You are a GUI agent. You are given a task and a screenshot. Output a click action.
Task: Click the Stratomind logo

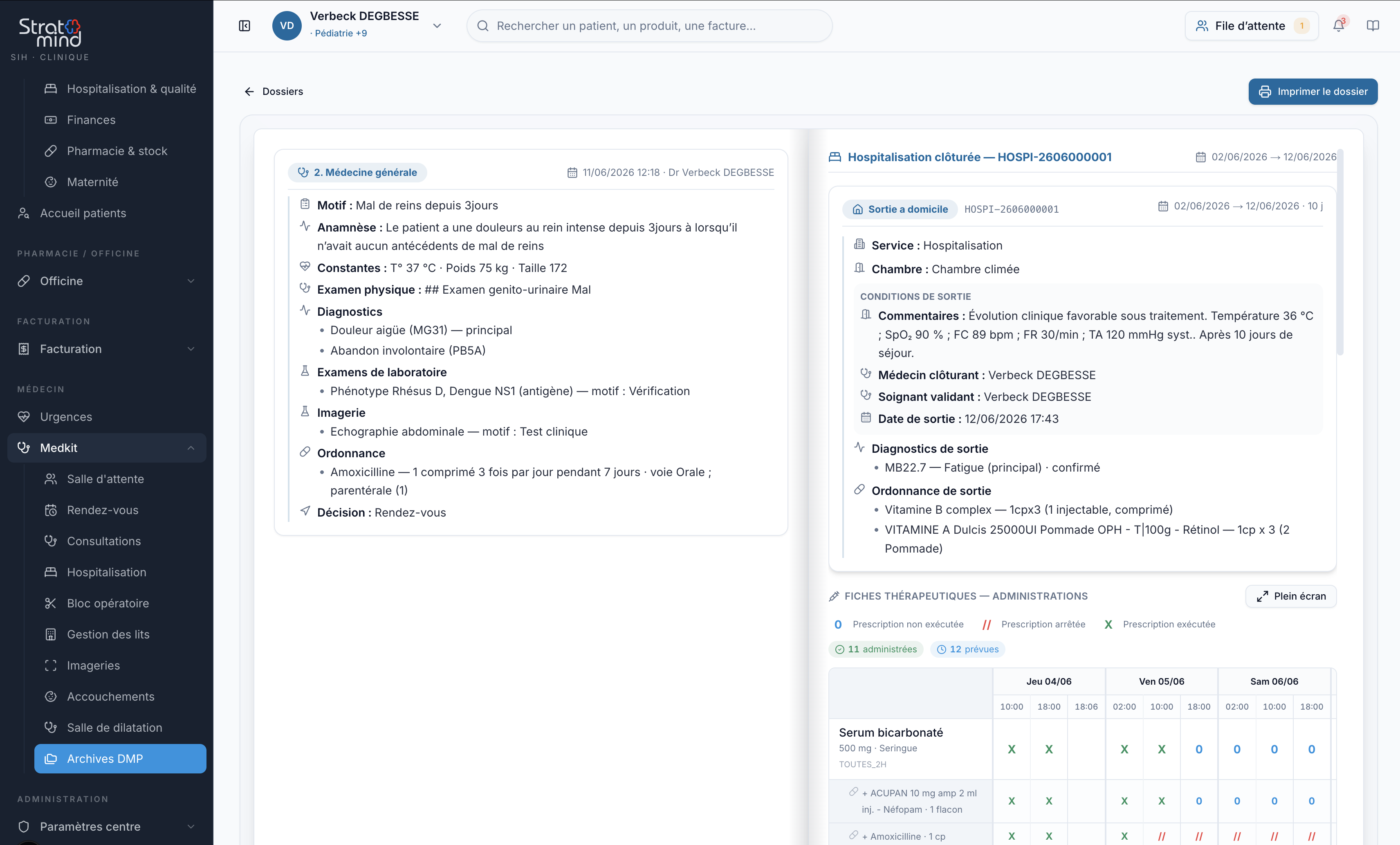click(x=50, y=33)
